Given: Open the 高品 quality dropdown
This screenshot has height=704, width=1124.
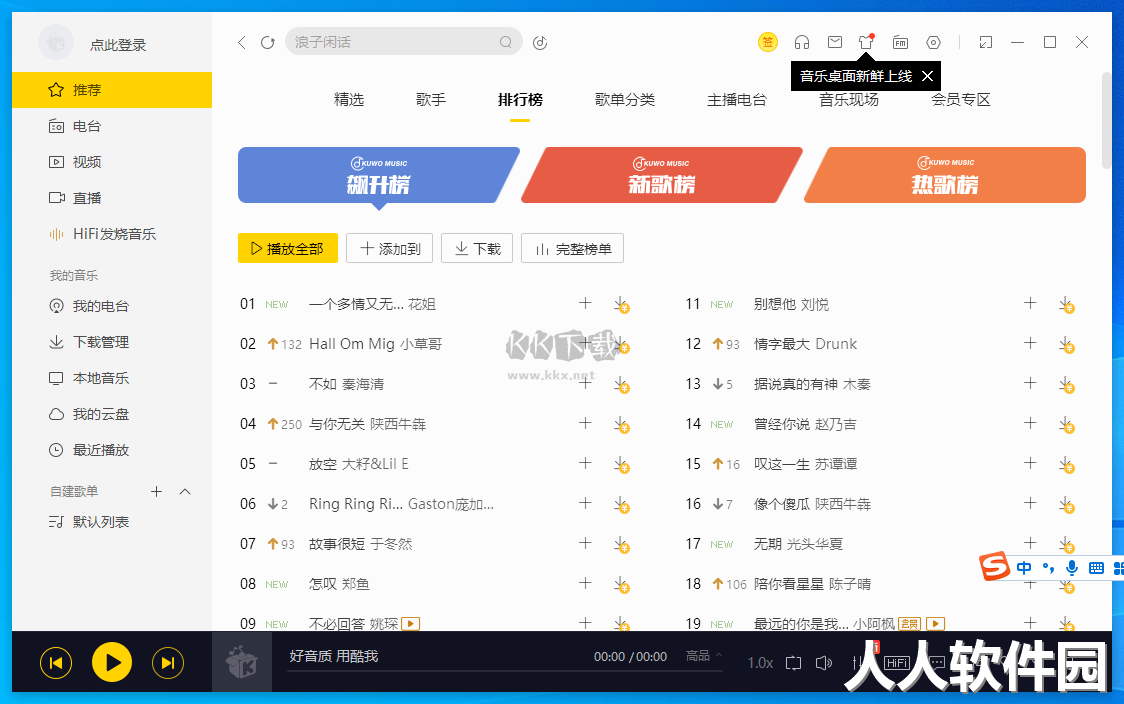Looking at the screenshot, I should tap(703, 655).
